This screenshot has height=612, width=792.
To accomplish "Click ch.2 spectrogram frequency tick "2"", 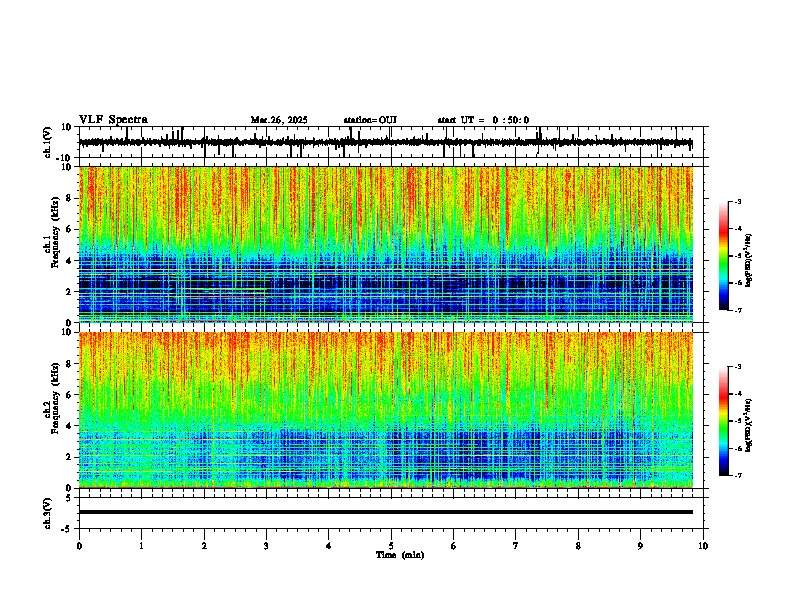I will pyautogui.click(x=69, y=457).
